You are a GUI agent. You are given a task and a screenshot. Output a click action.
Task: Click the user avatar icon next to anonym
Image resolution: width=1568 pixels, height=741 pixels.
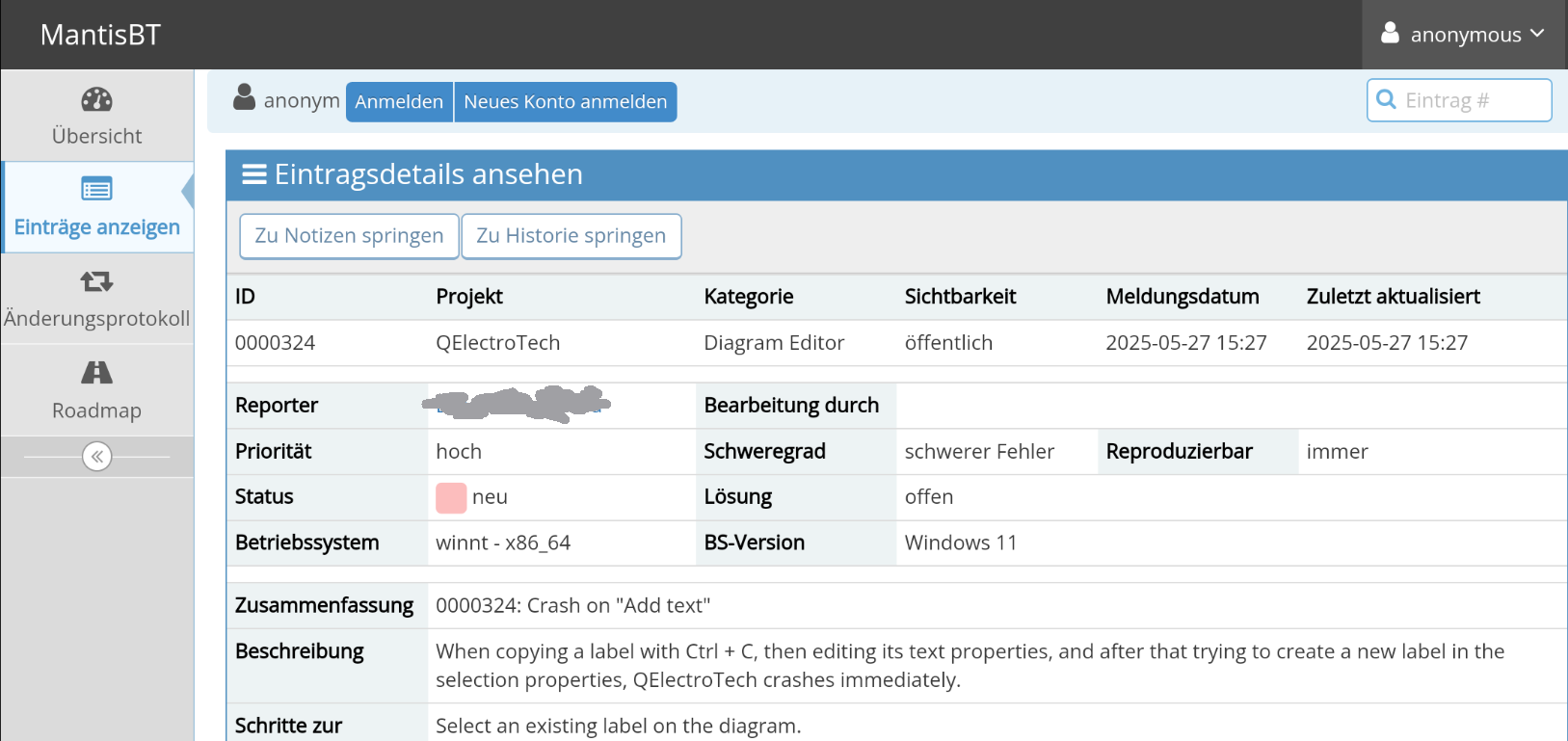245,97
